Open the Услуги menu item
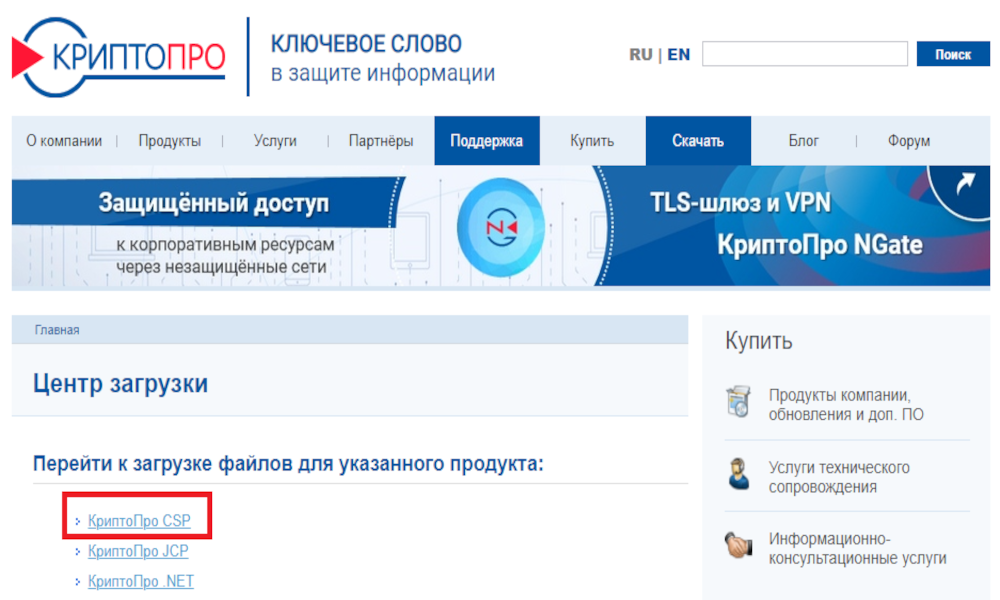The image size is (1000, 600). click(x=275, y=141)
